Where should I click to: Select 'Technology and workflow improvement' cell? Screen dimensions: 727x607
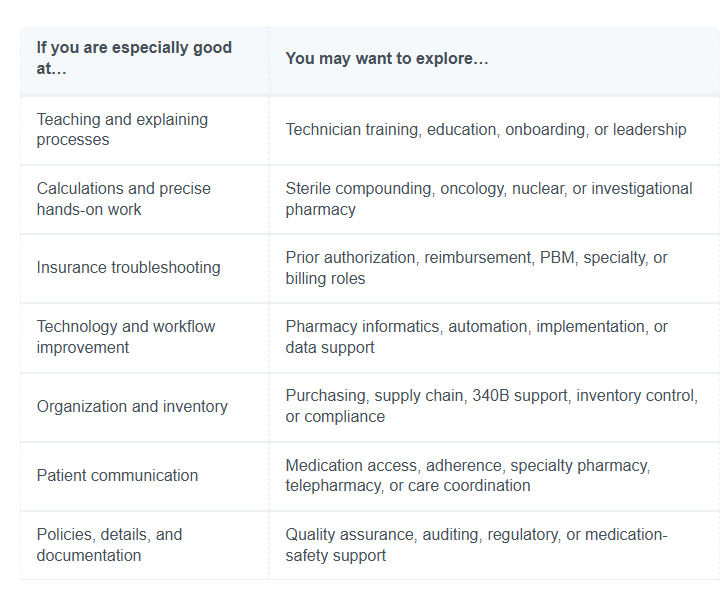pyautogui.click(x=144, y=337)
